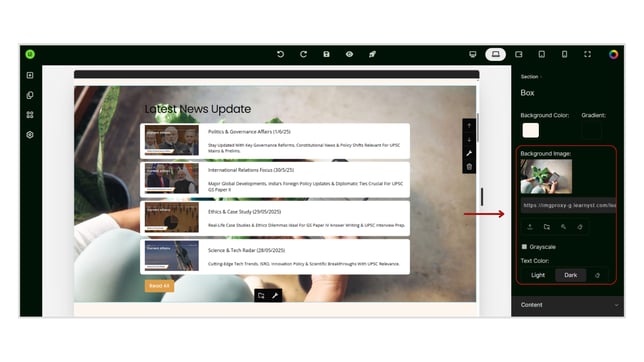
Task: Click the Ethics & Case Study thumbnail
Action: (172, 217)
